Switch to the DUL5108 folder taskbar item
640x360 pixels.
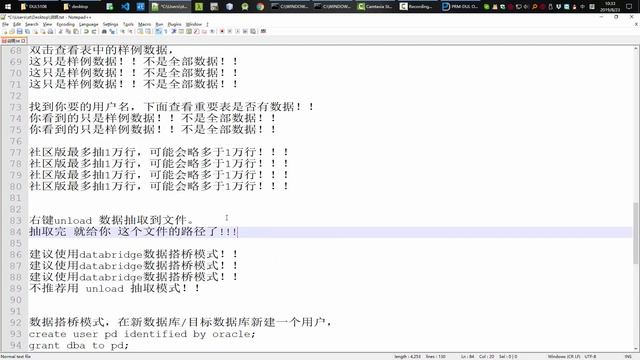coord(38,7)
